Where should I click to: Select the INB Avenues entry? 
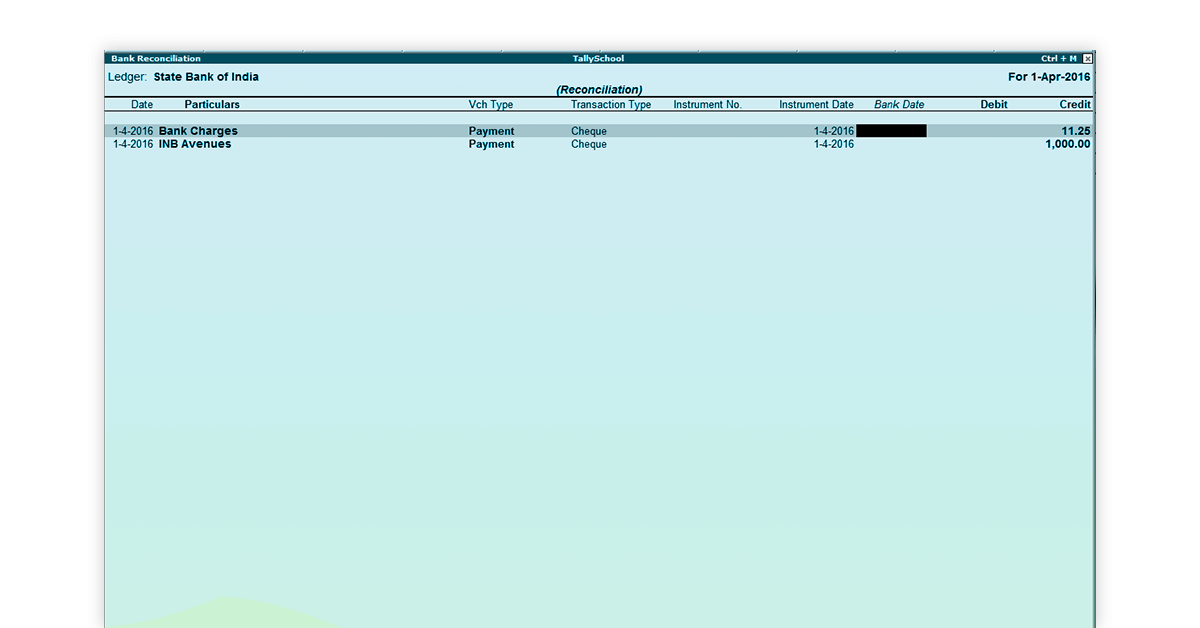tap(195, 144)
